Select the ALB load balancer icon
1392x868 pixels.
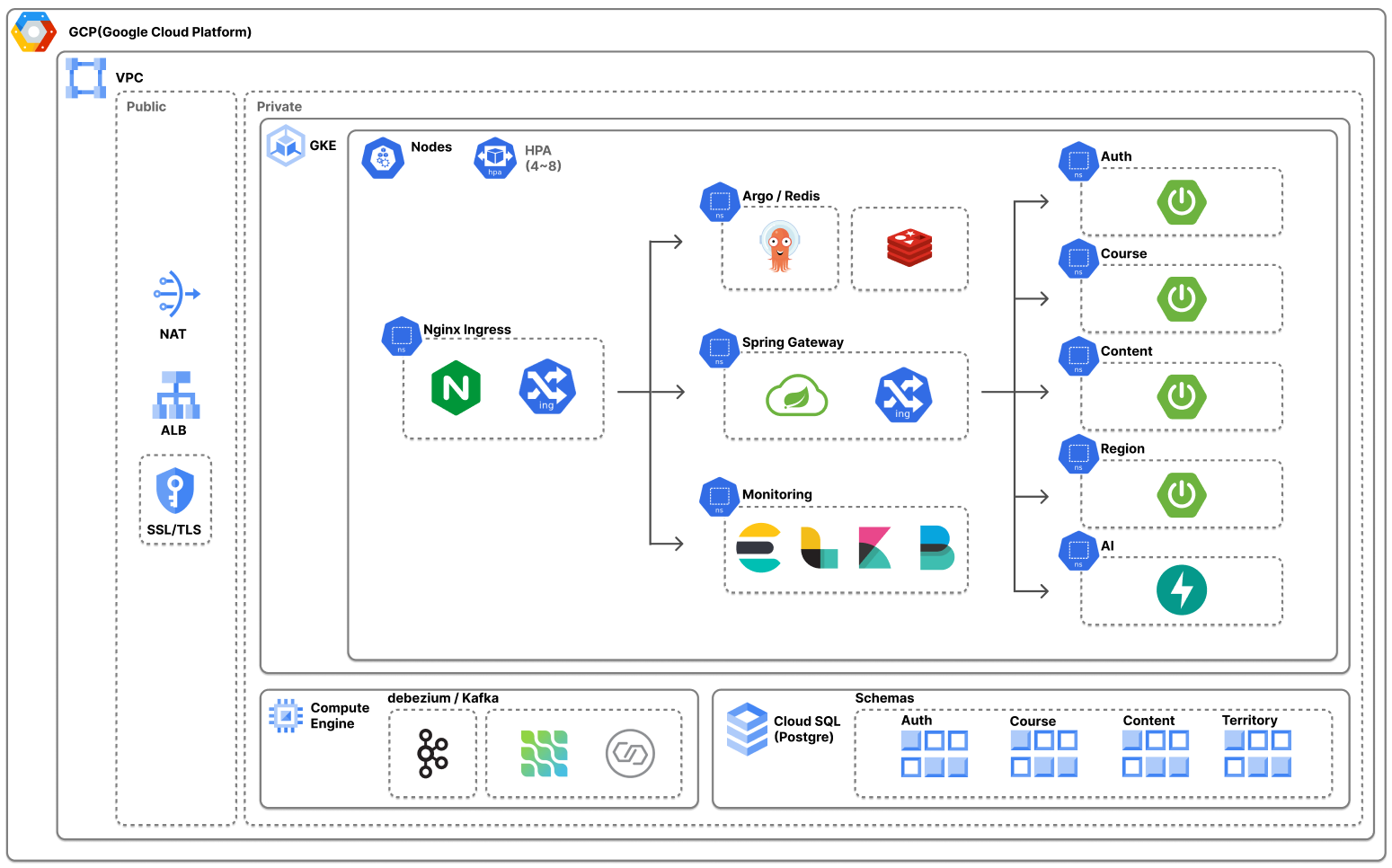tap(176, 395)
